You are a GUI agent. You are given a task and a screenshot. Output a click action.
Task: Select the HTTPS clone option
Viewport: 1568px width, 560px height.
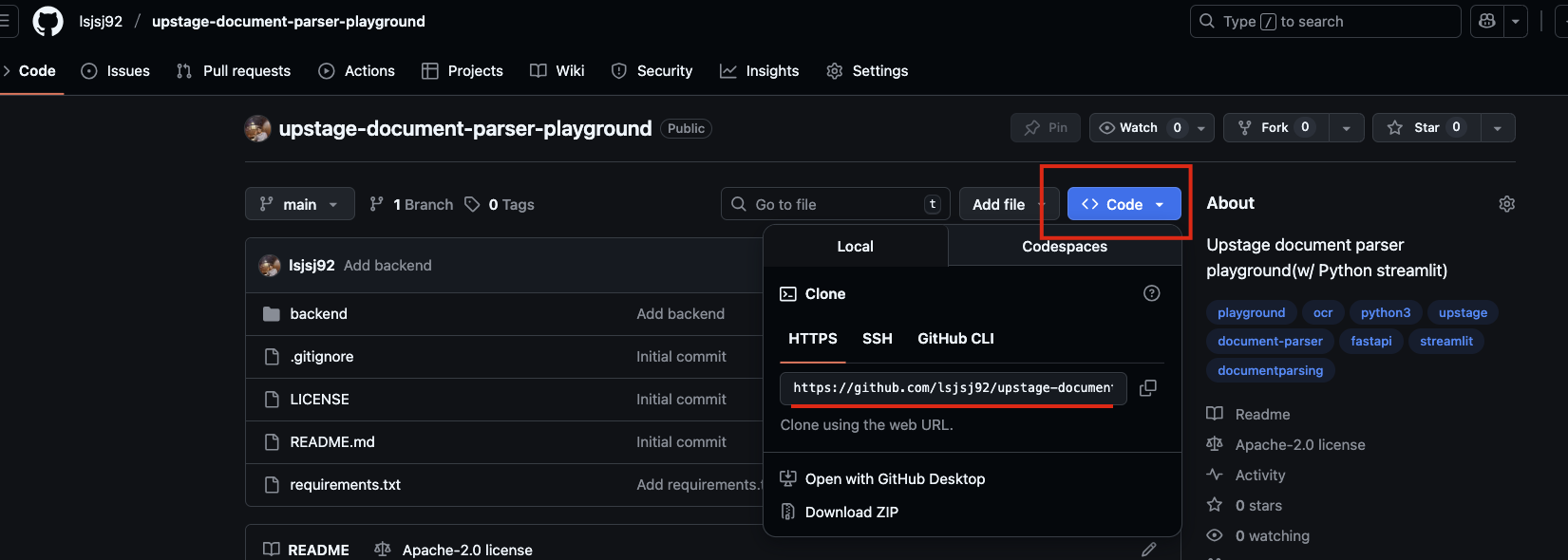point(813,339)
